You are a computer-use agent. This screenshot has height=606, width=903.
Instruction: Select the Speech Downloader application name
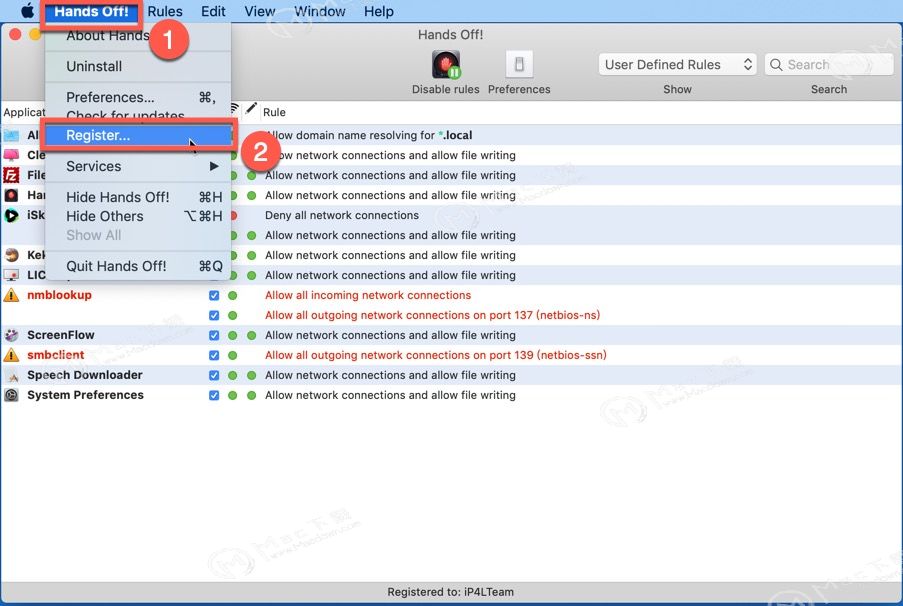coord(85,375)
